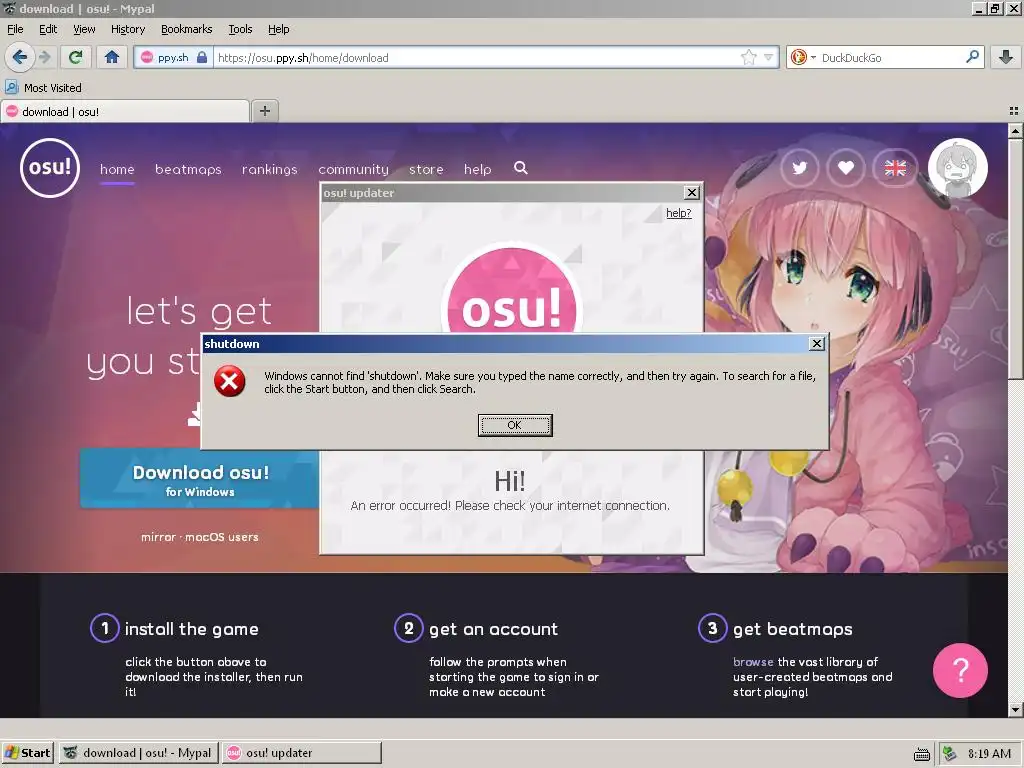
Task: Open the UK flag language selector
Action: coord(895,168)
